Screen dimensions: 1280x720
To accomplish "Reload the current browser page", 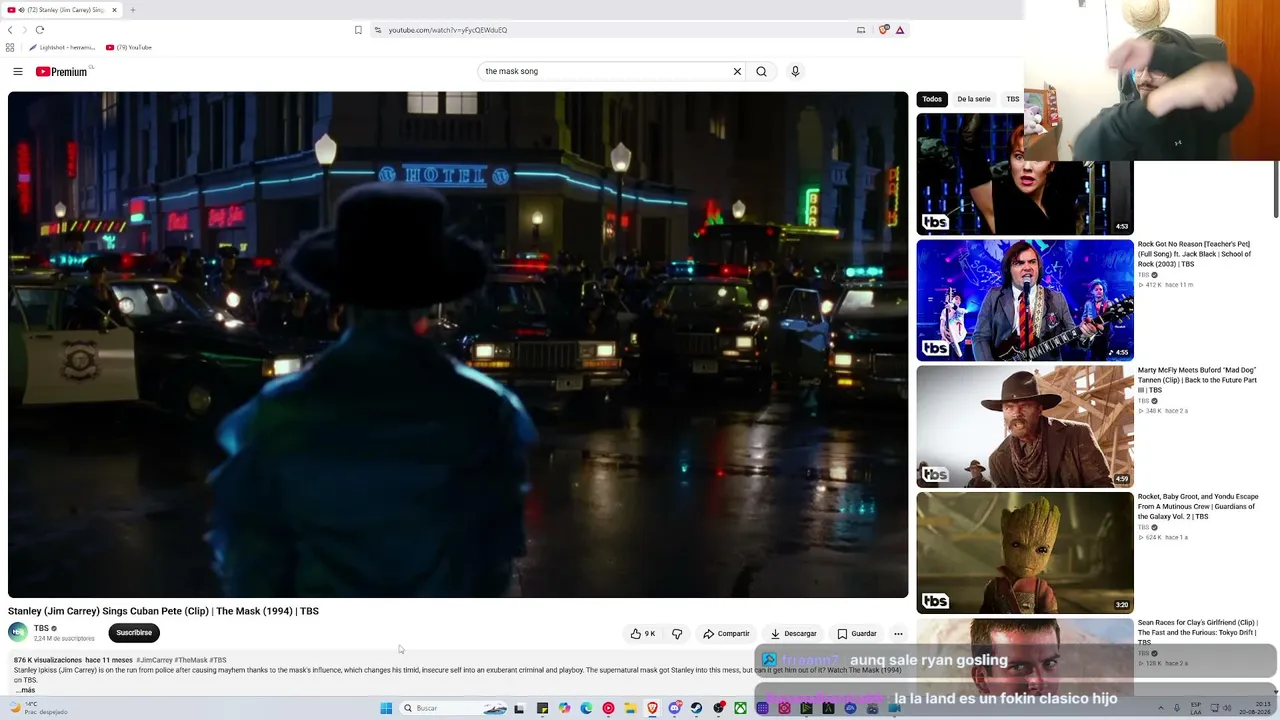I will 40,30.
